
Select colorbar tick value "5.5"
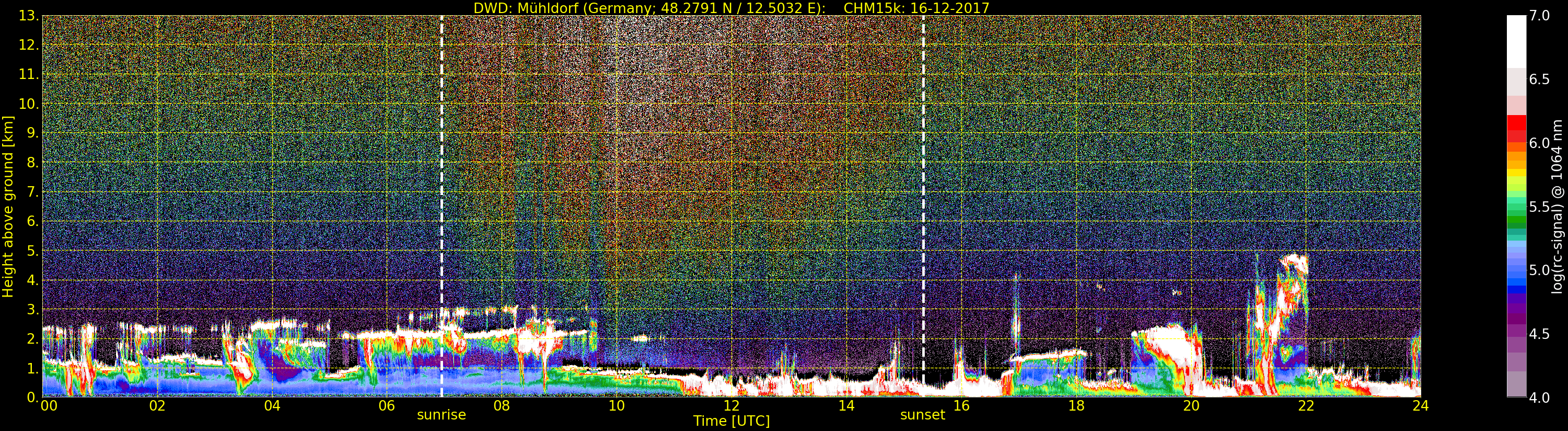tap(1539, 207)
